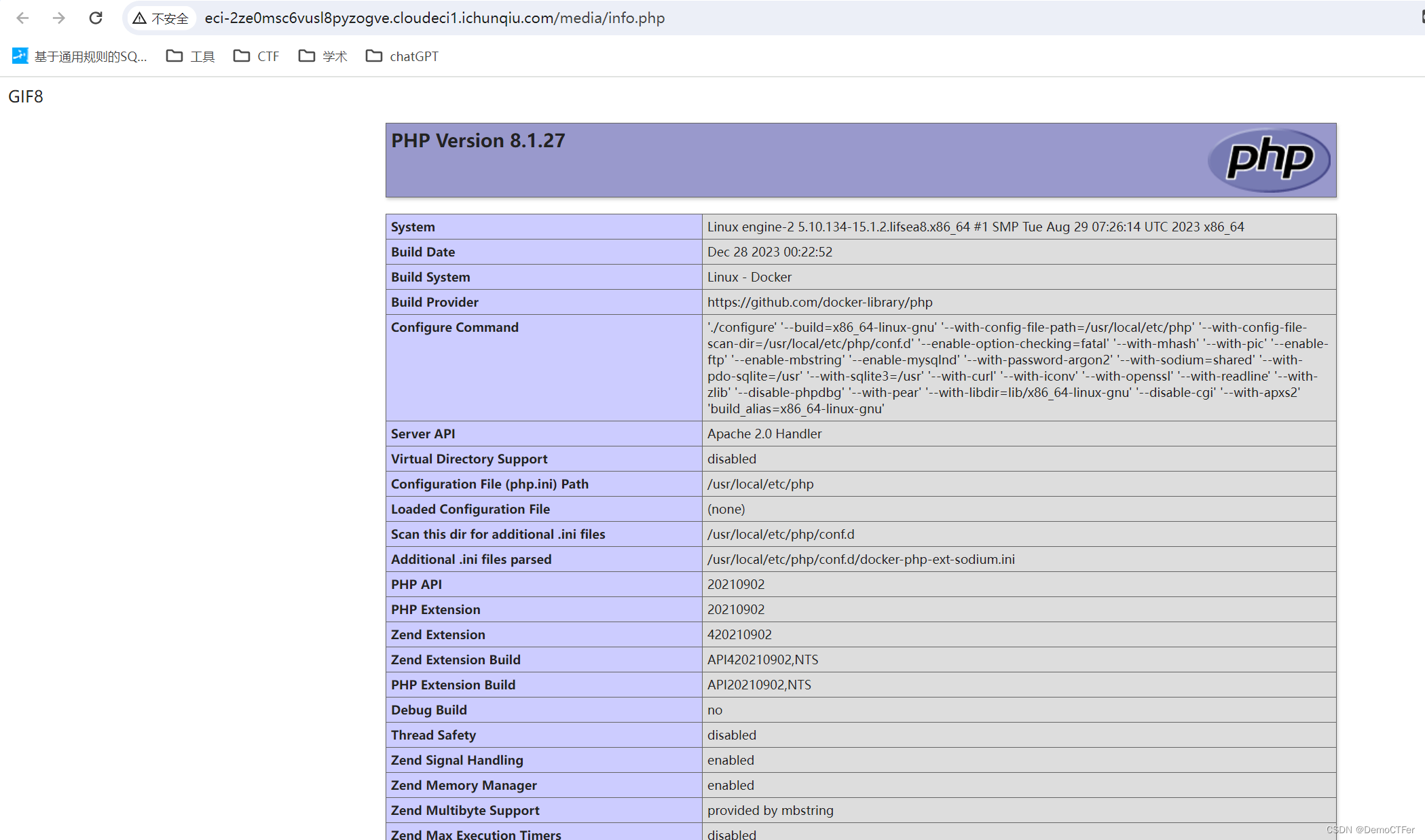This screenshot has width=1425, height=840.
Task: Open the 基于通用规则的SQ... bookmark
Action: 80,56
